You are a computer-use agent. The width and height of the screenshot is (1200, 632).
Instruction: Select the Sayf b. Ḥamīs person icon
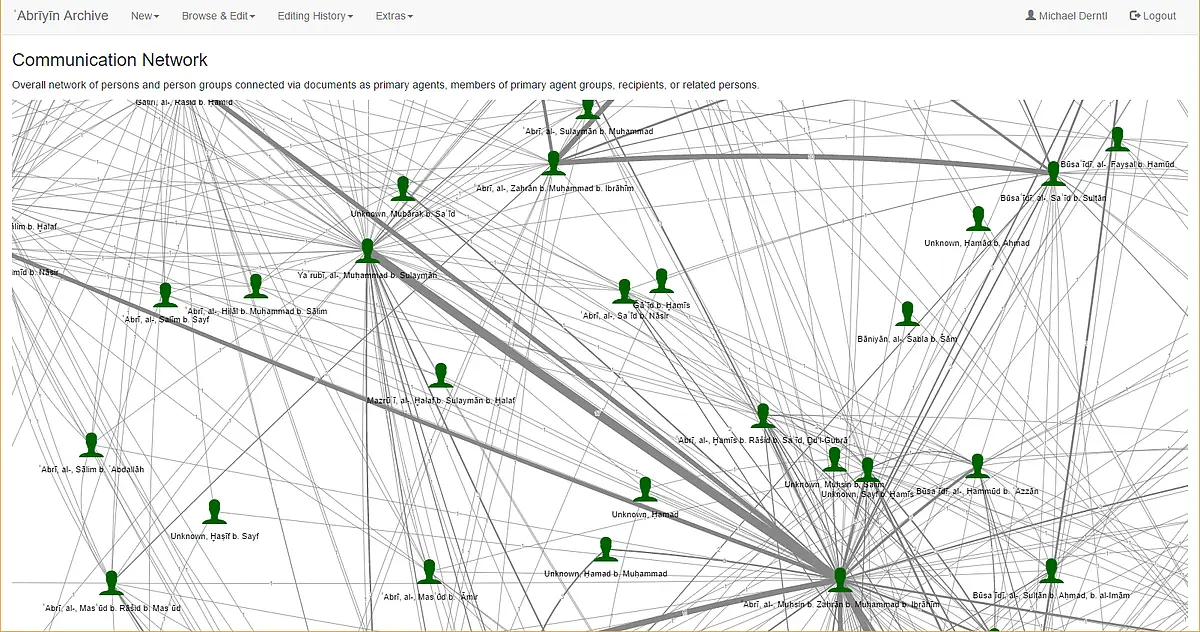click(867, 470)
